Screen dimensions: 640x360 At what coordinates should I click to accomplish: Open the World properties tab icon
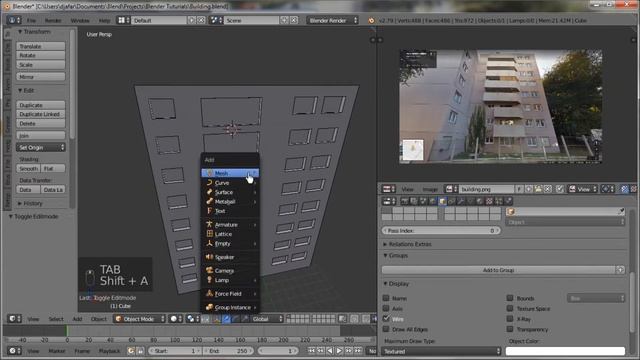click(433, 201)
